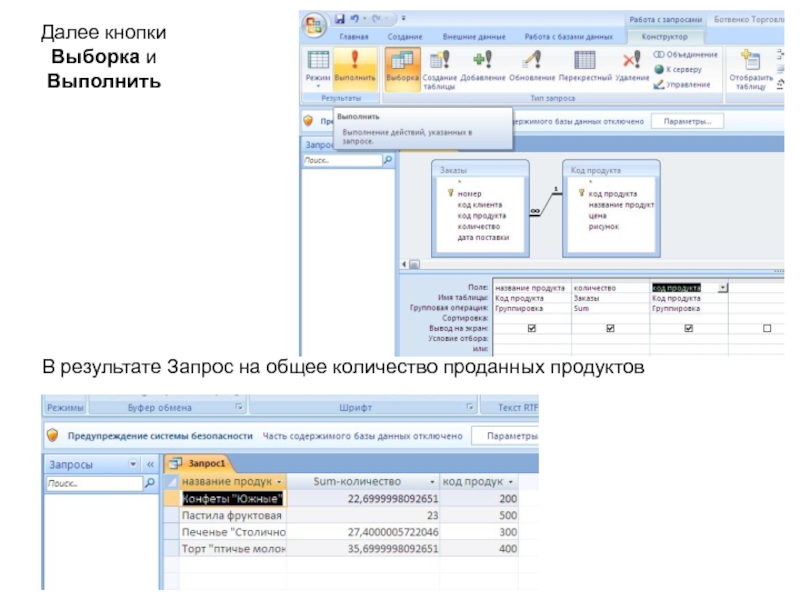Select цена field in Код продукта table

(597, 216)
